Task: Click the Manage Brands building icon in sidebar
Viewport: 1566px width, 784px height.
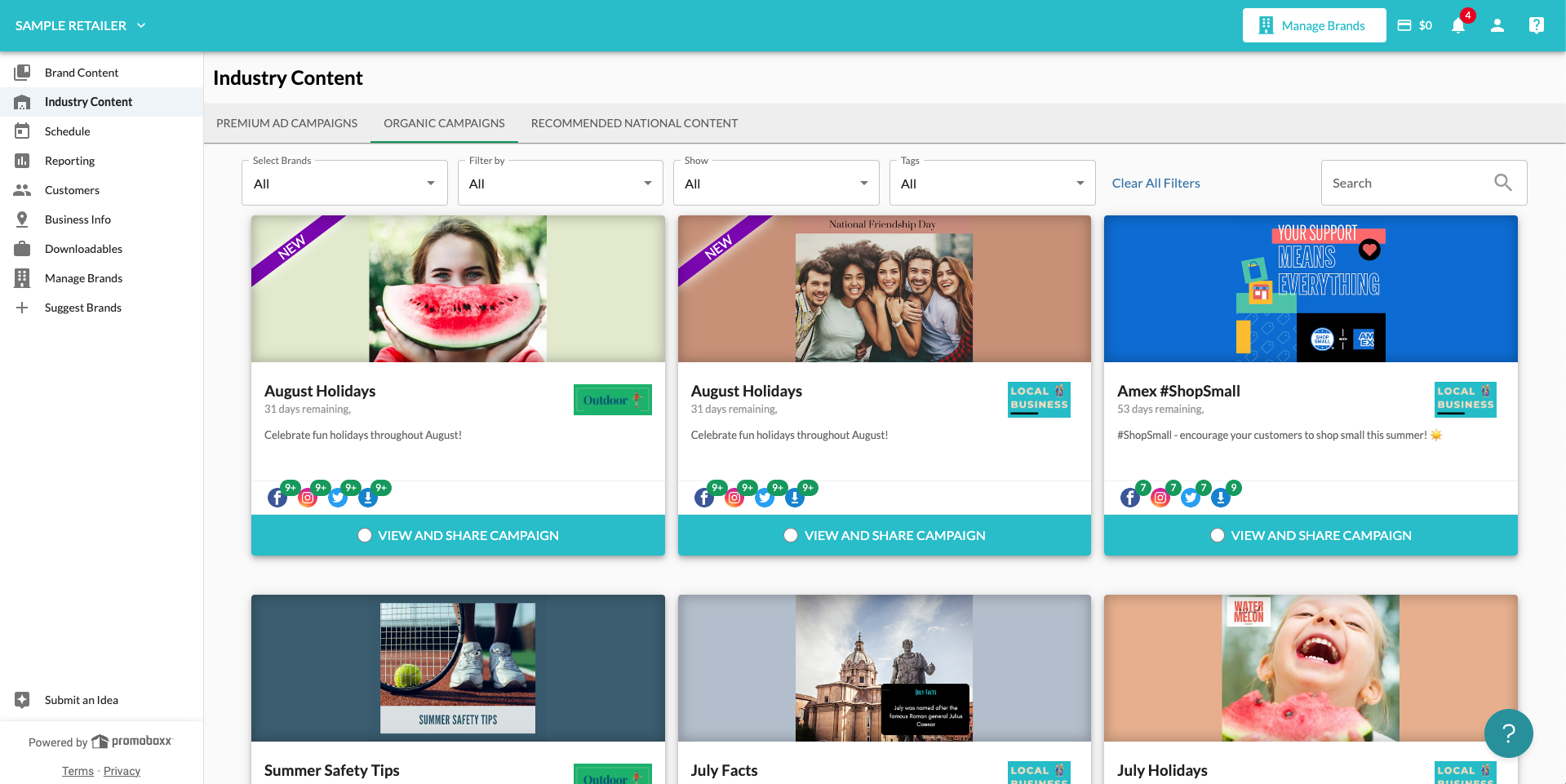Action: click(22, 278)
